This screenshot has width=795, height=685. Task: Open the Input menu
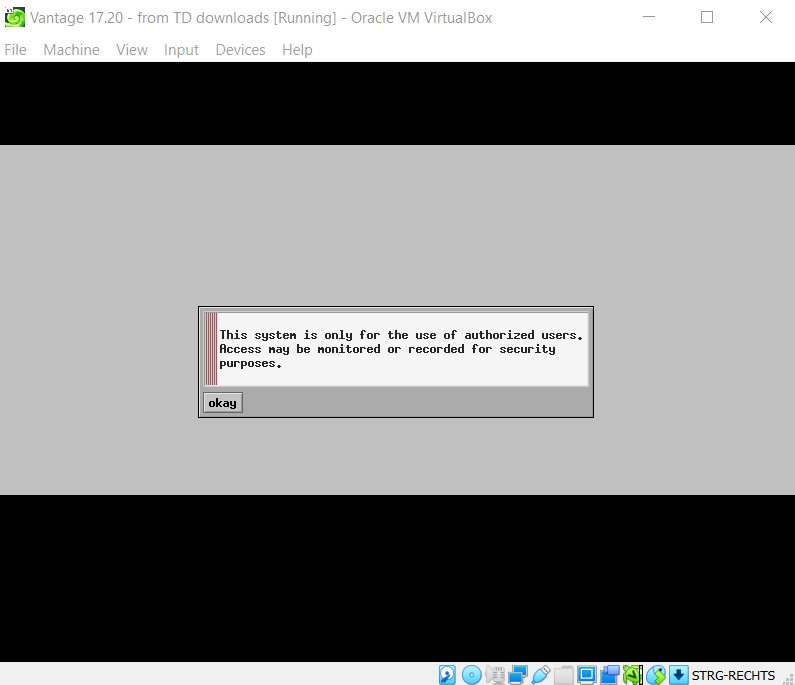181,50
